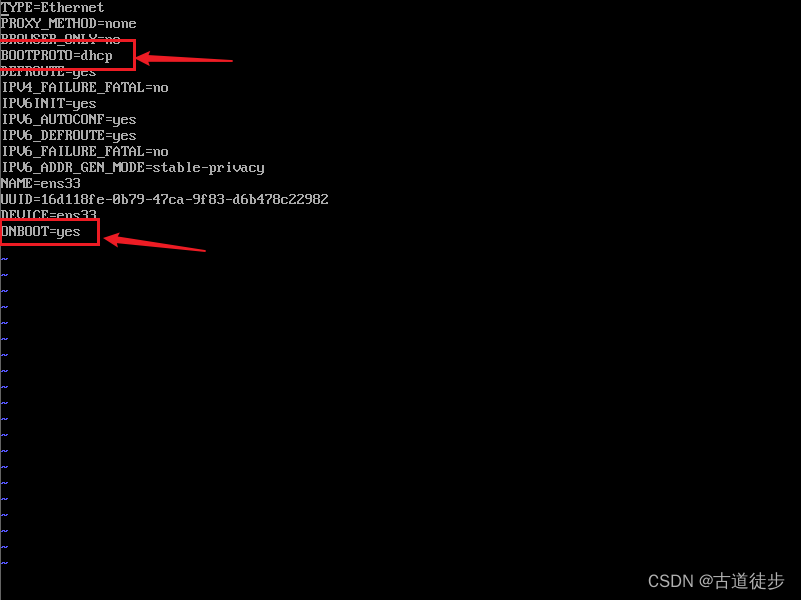Click the UUID value line
Screen dimensions: 801x600
click(164, 199)
